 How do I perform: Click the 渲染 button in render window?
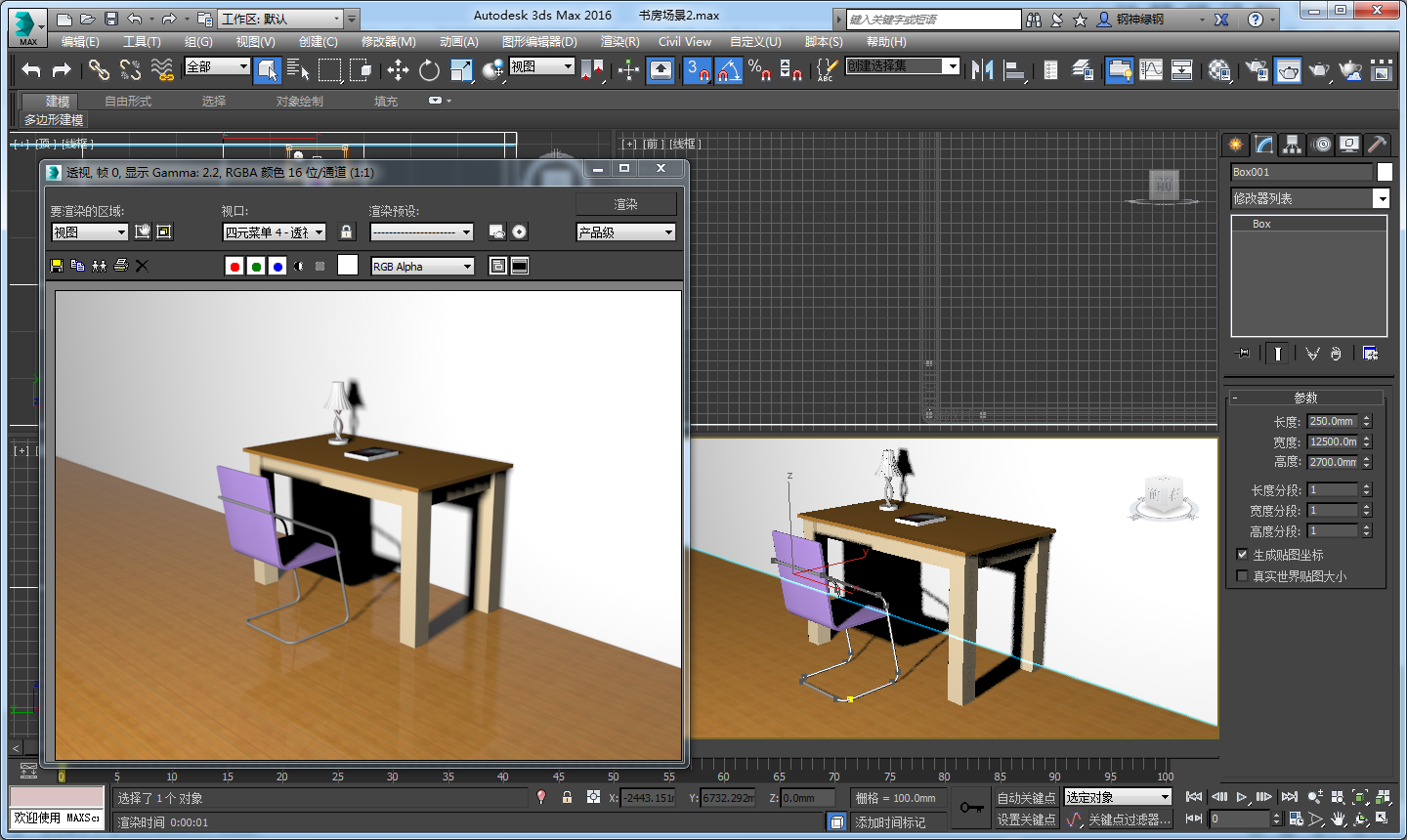click(625, 204)
